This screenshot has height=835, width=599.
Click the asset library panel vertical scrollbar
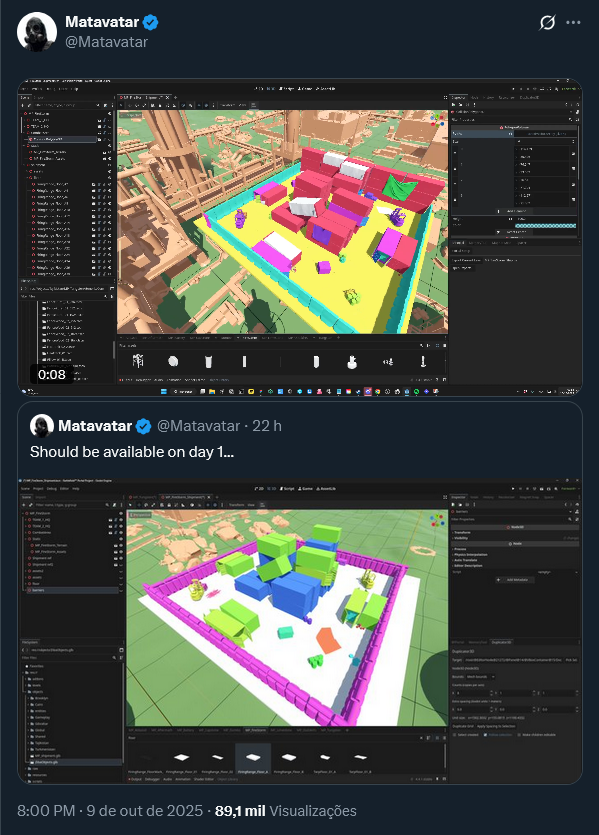point(445,756)
